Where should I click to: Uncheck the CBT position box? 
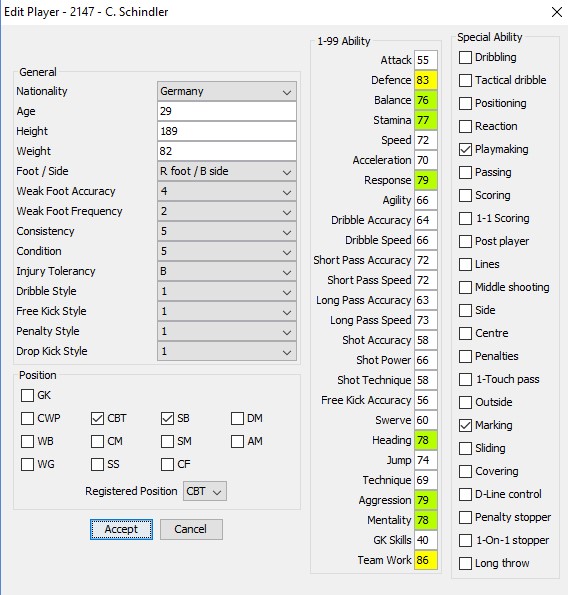pos(98,419)
